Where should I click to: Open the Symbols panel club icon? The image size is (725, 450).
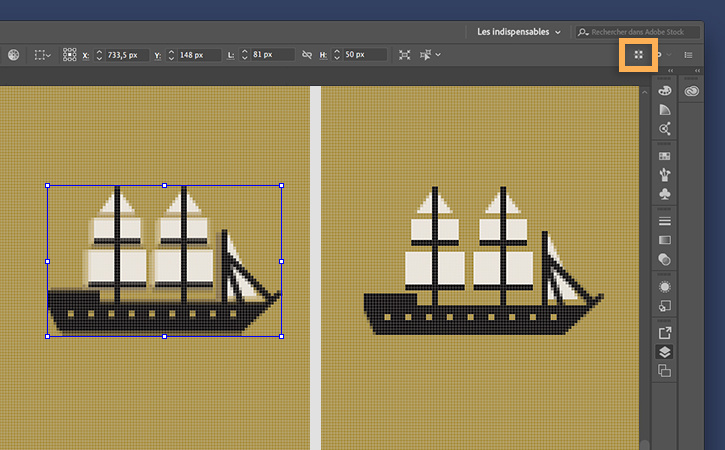pyautogui.click(x=664, y=194)
